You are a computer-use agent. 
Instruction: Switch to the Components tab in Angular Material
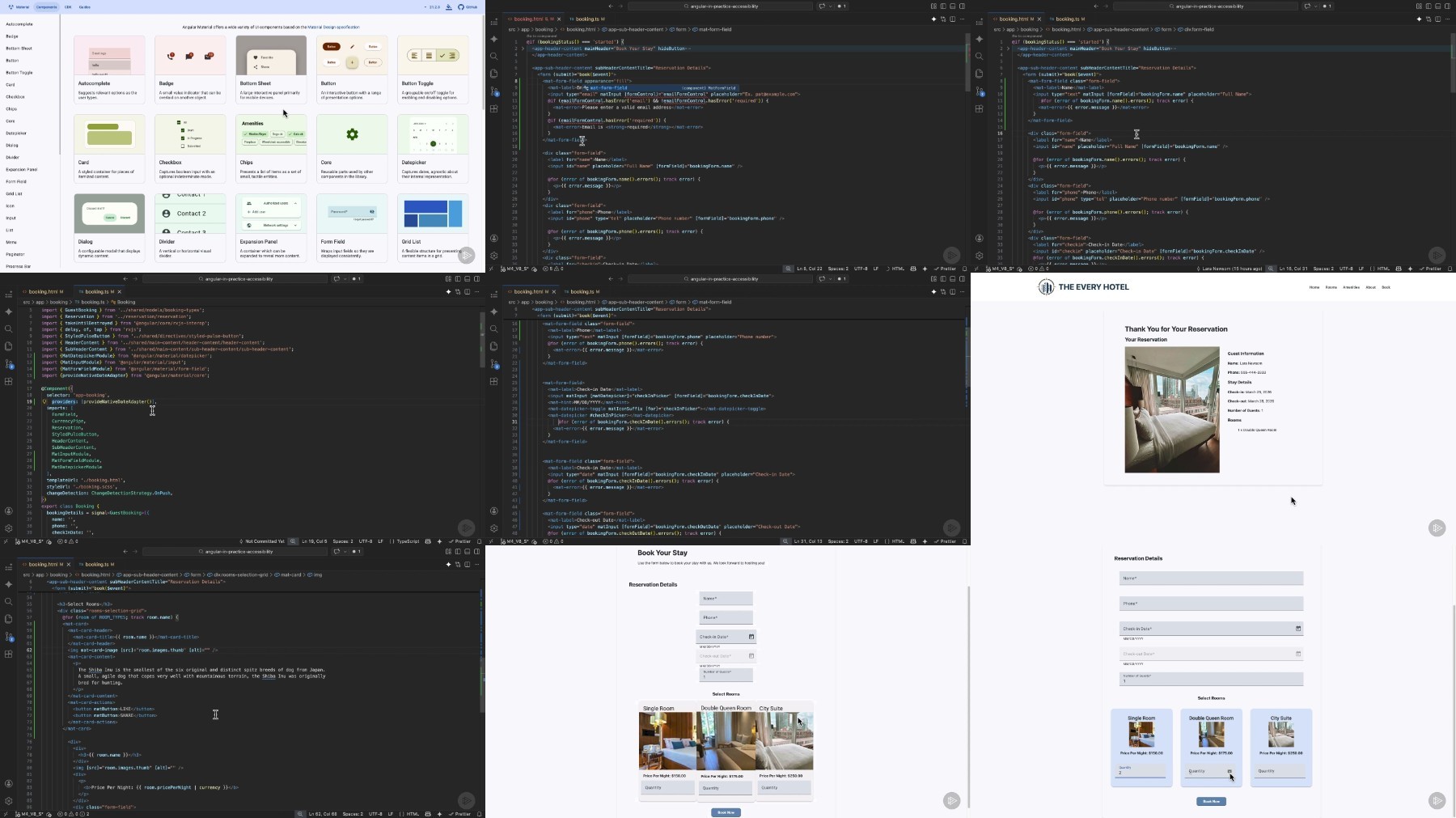[47, 6]
